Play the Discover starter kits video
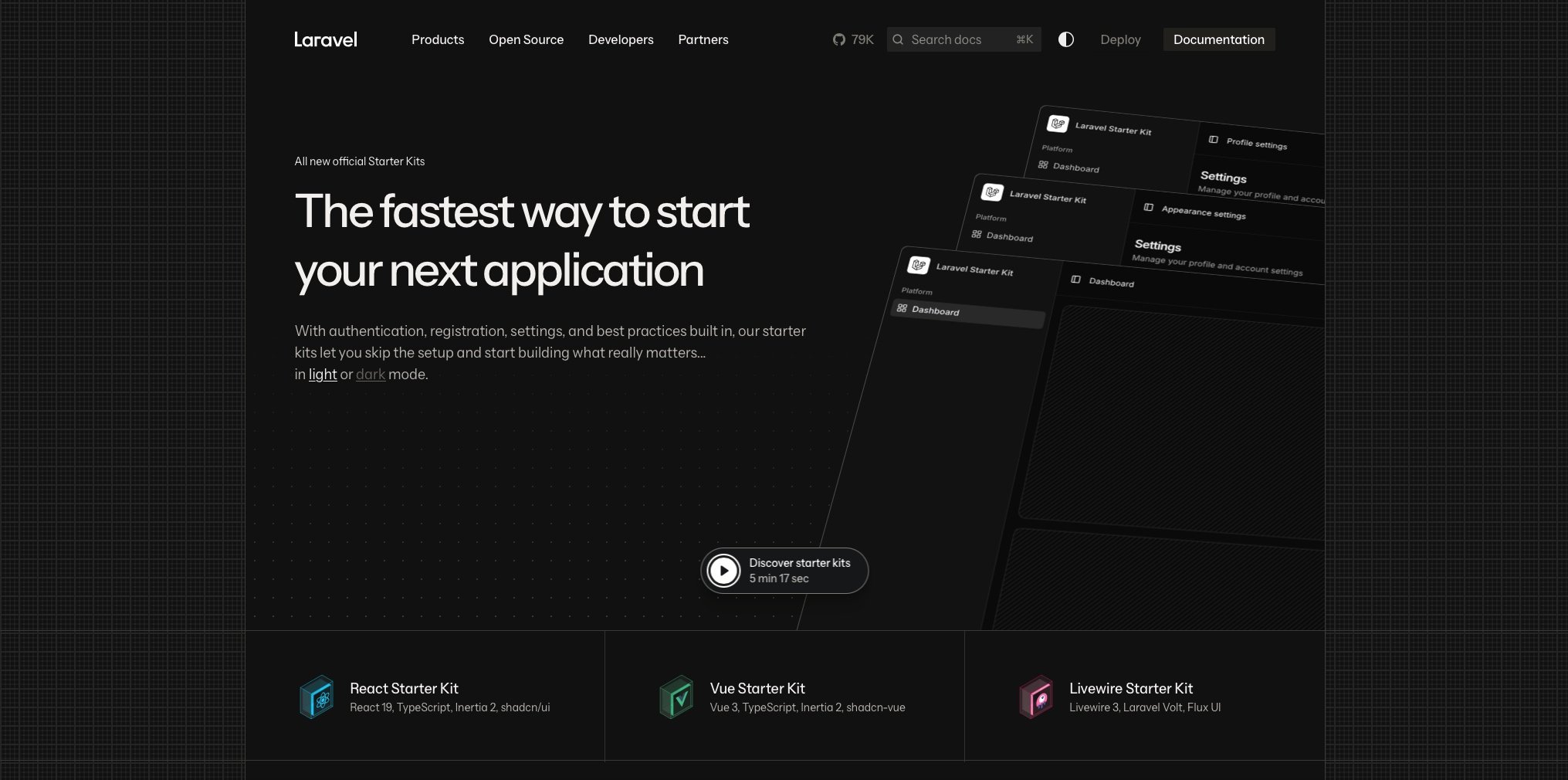 [724, 571]
